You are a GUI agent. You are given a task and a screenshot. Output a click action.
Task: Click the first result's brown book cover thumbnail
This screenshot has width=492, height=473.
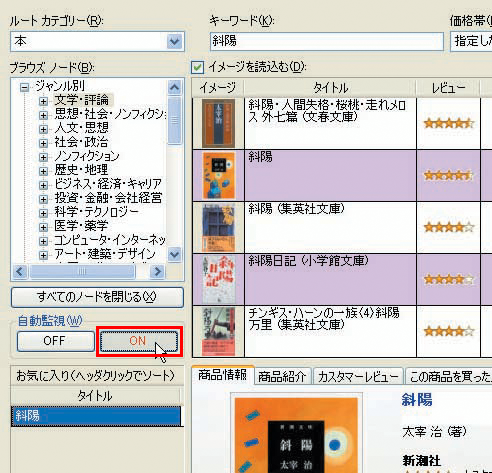[x=219, y=123]
